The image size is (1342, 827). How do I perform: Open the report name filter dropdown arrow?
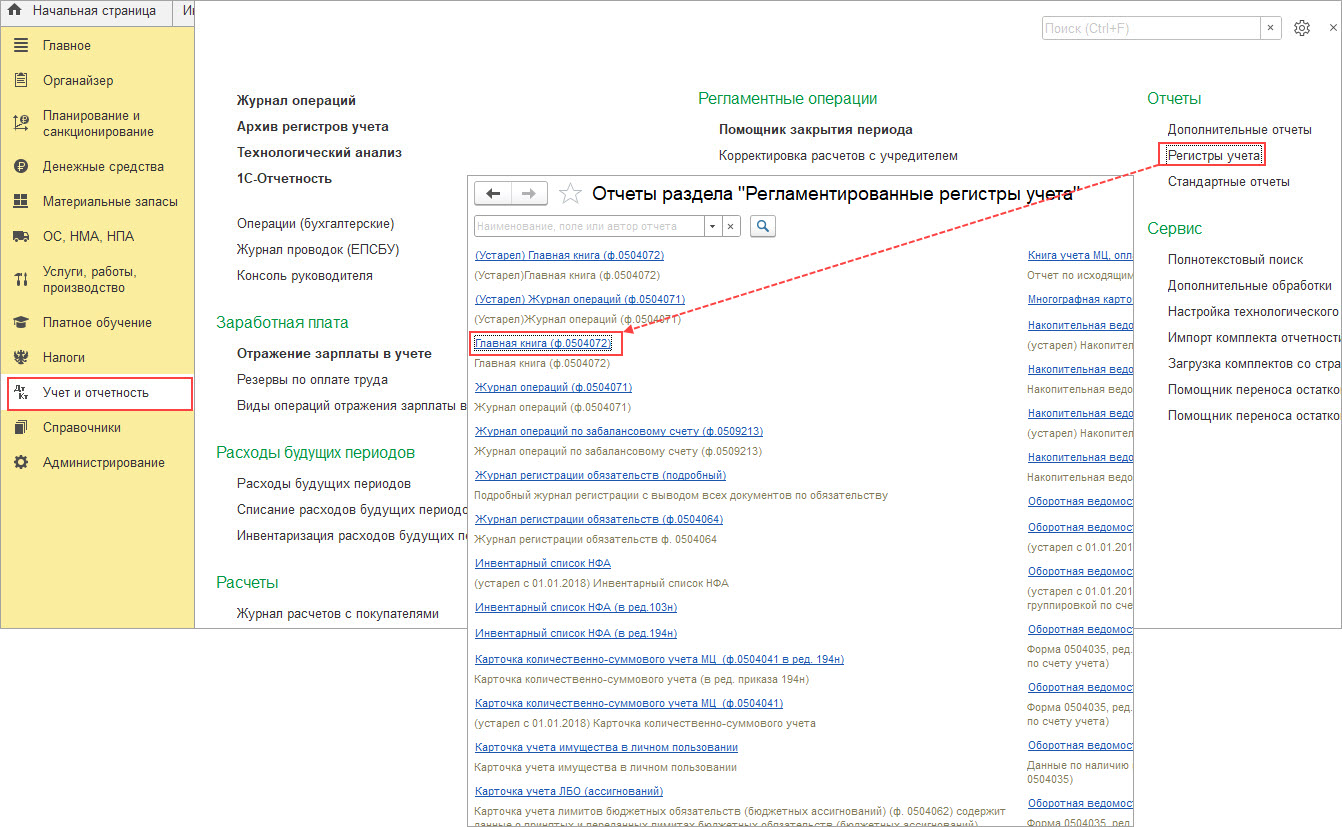(713, 227)
